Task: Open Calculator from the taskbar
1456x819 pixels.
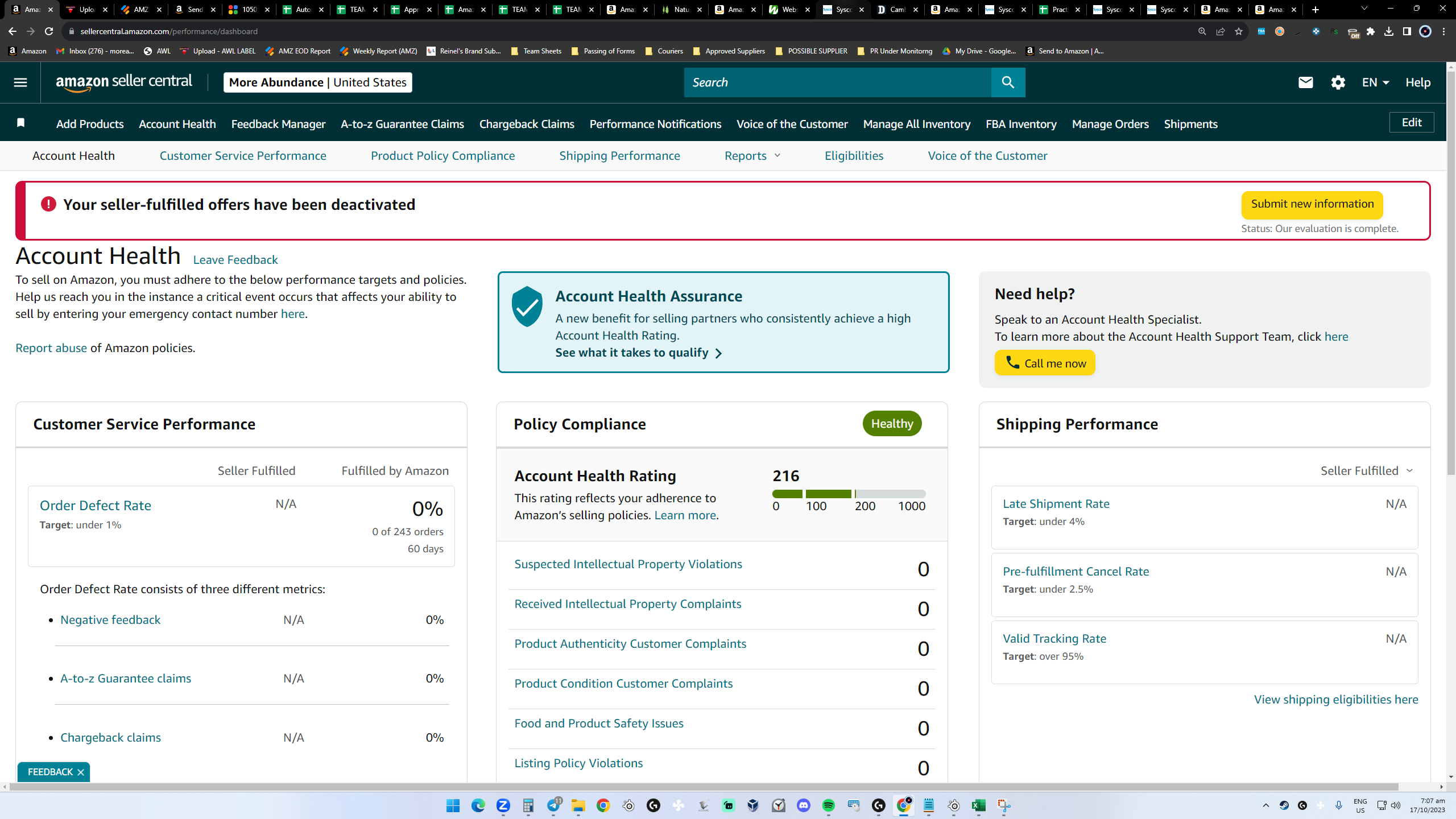Action: 528,805
